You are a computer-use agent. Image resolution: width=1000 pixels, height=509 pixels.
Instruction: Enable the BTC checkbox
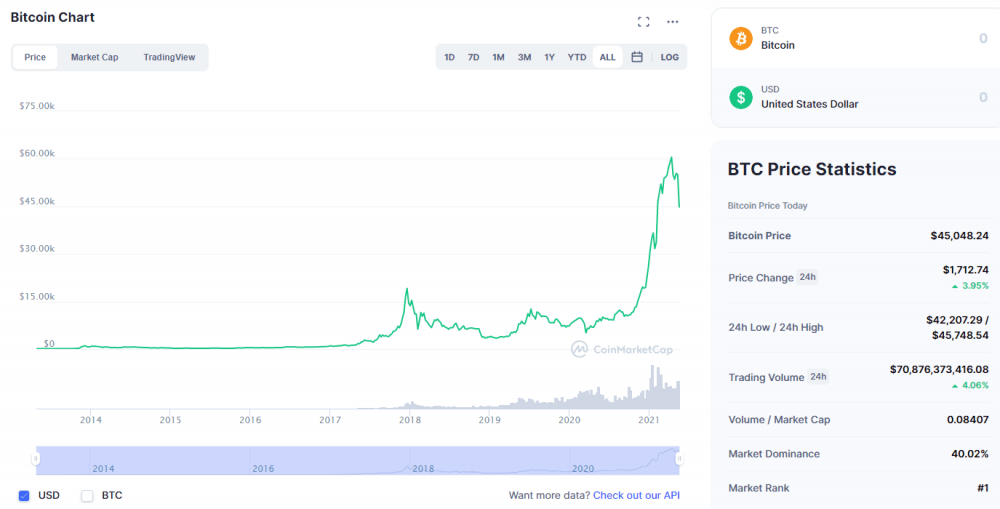(87, 495)
